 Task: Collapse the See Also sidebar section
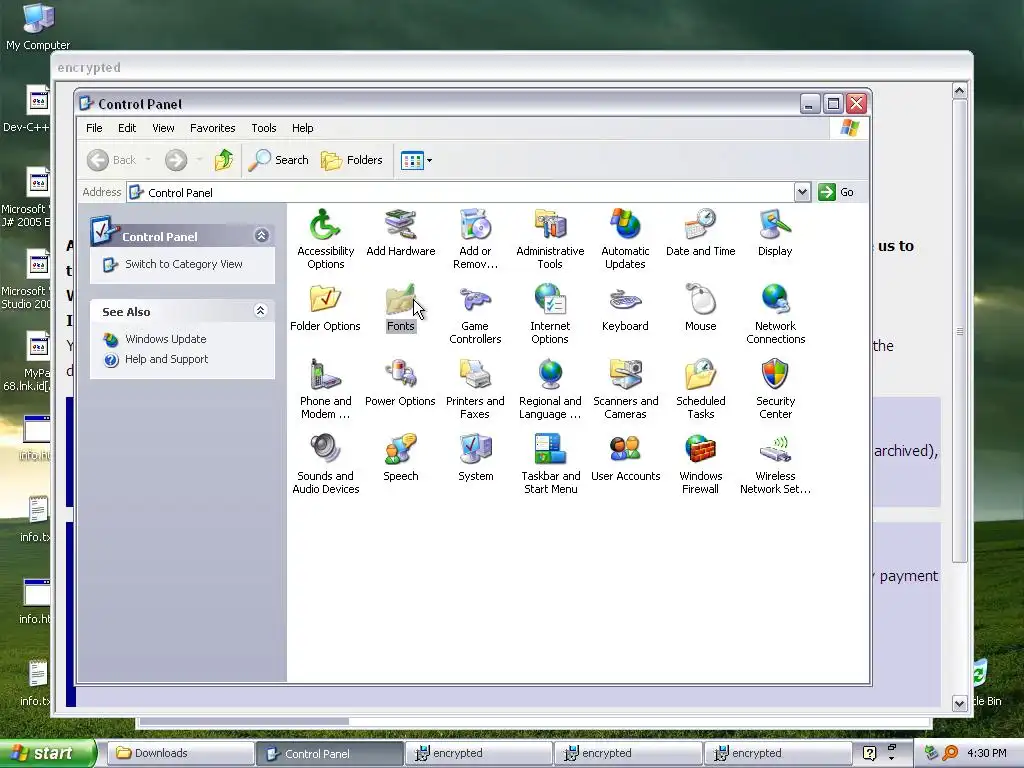point(261,311)
